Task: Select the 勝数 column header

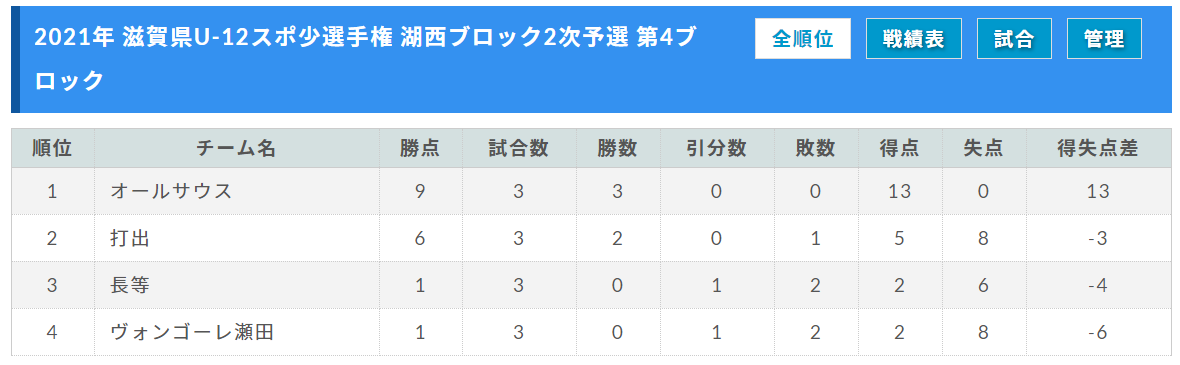Action: [617, 148]
